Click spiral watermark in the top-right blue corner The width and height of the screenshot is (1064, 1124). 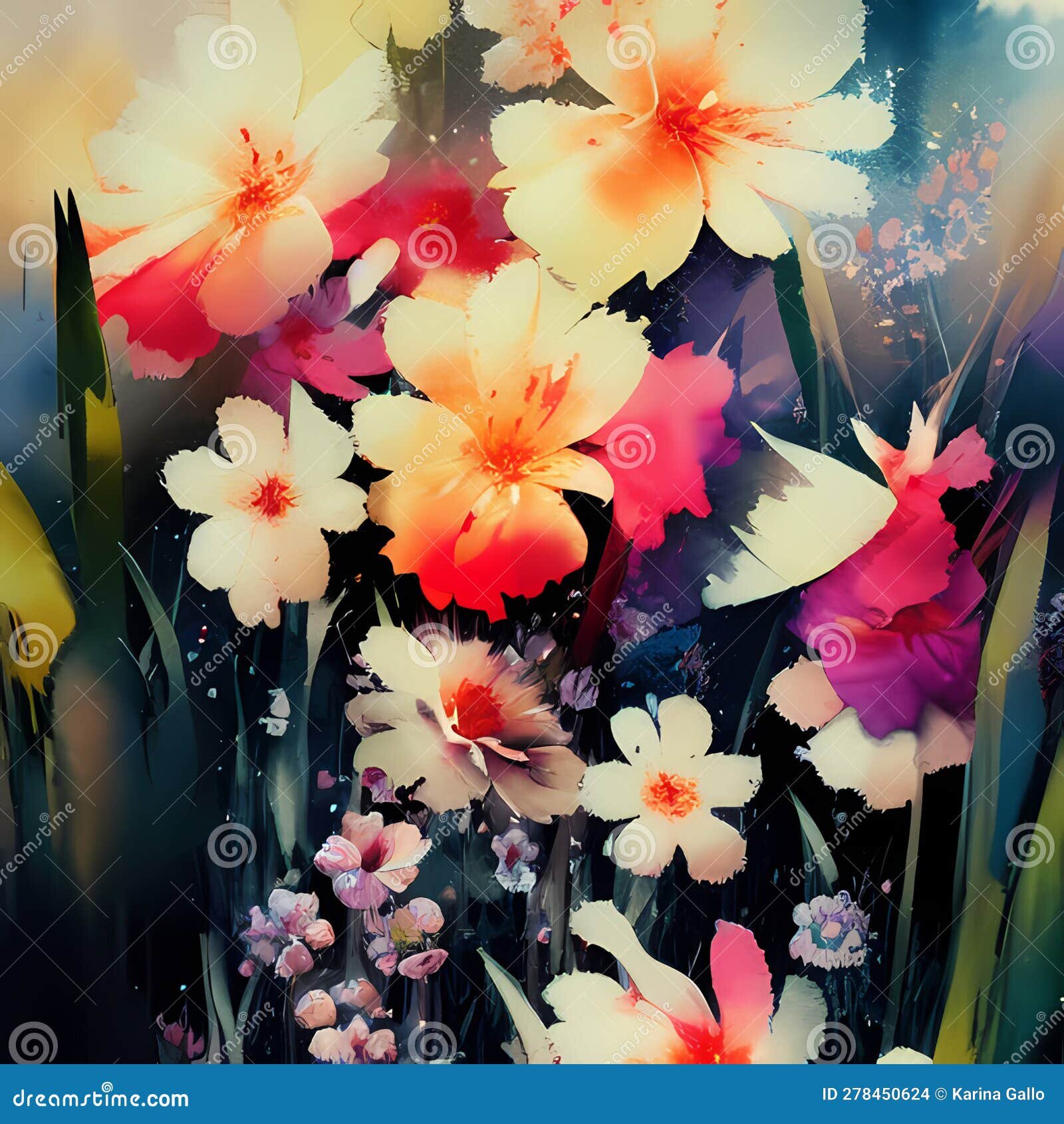click(x=1029, y=47)
